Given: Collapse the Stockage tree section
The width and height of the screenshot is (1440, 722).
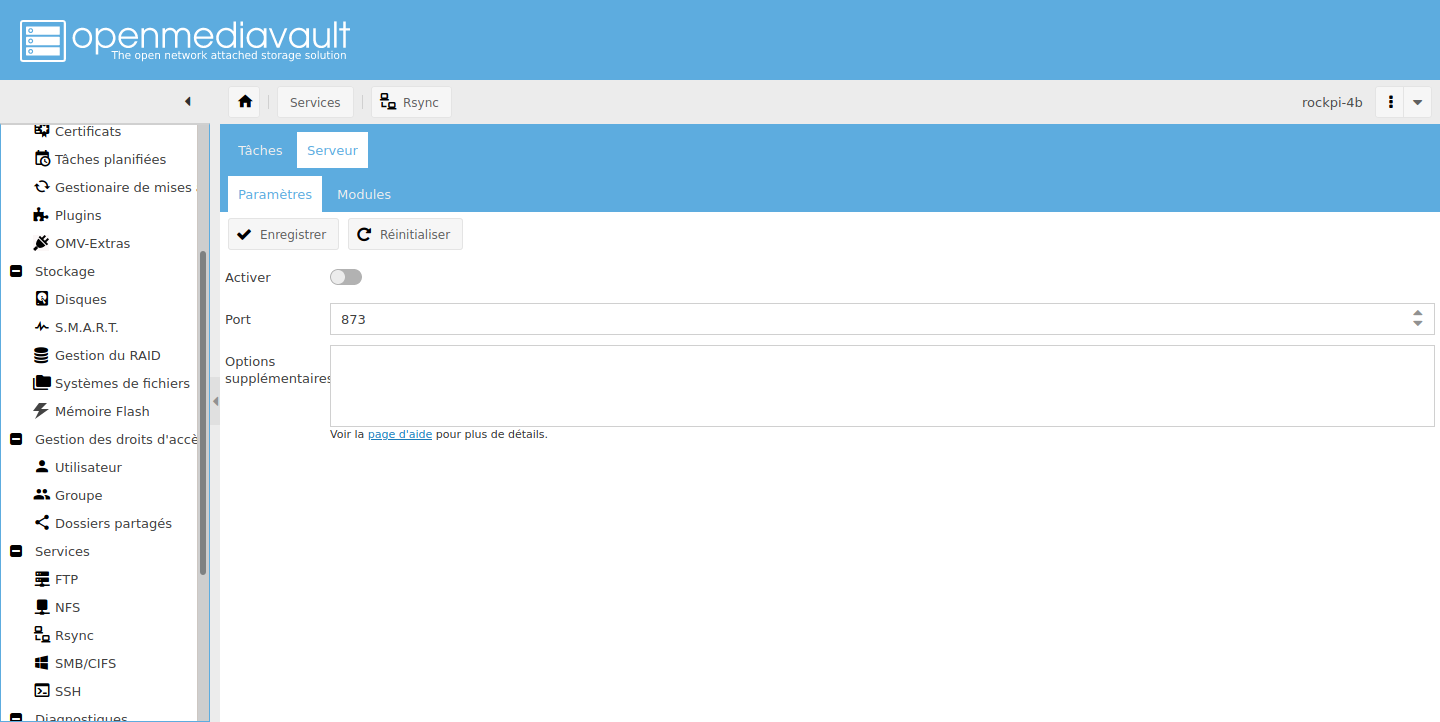Looking at the screenshot, I should pyautogui.click(x=16, y=271).
